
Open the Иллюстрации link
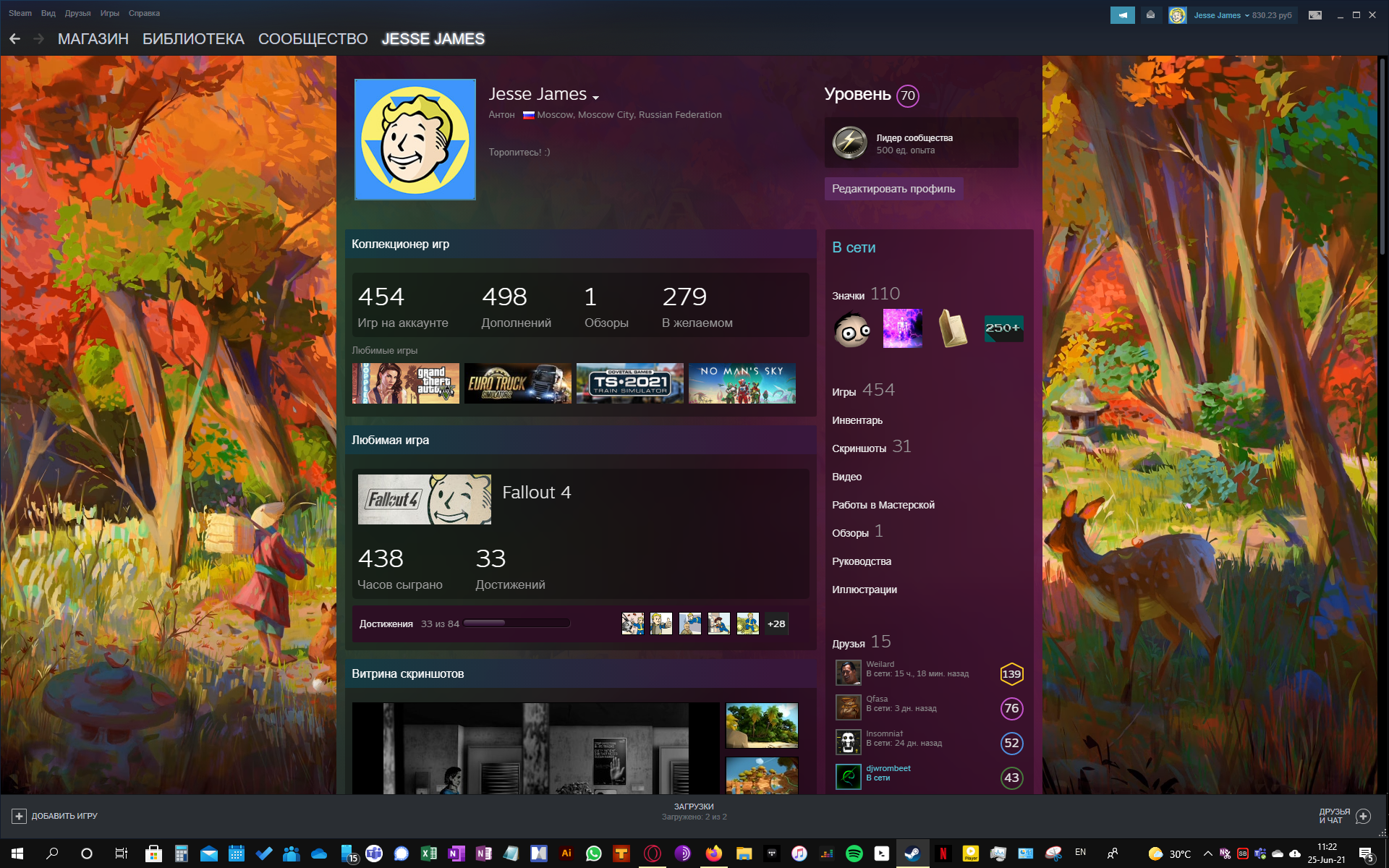[x=865, y=590]
